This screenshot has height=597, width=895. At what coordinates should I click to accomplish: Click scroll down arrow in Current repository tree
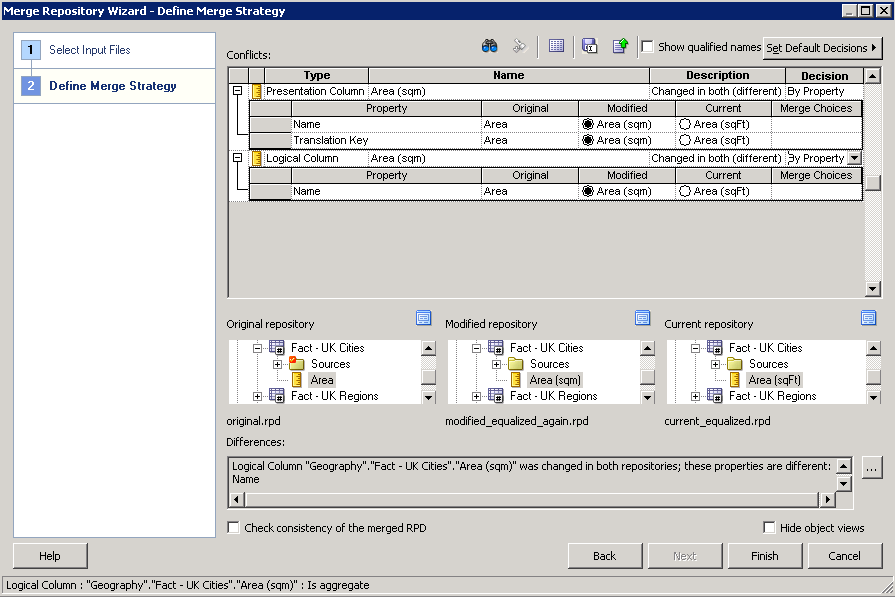click(873, 397)
